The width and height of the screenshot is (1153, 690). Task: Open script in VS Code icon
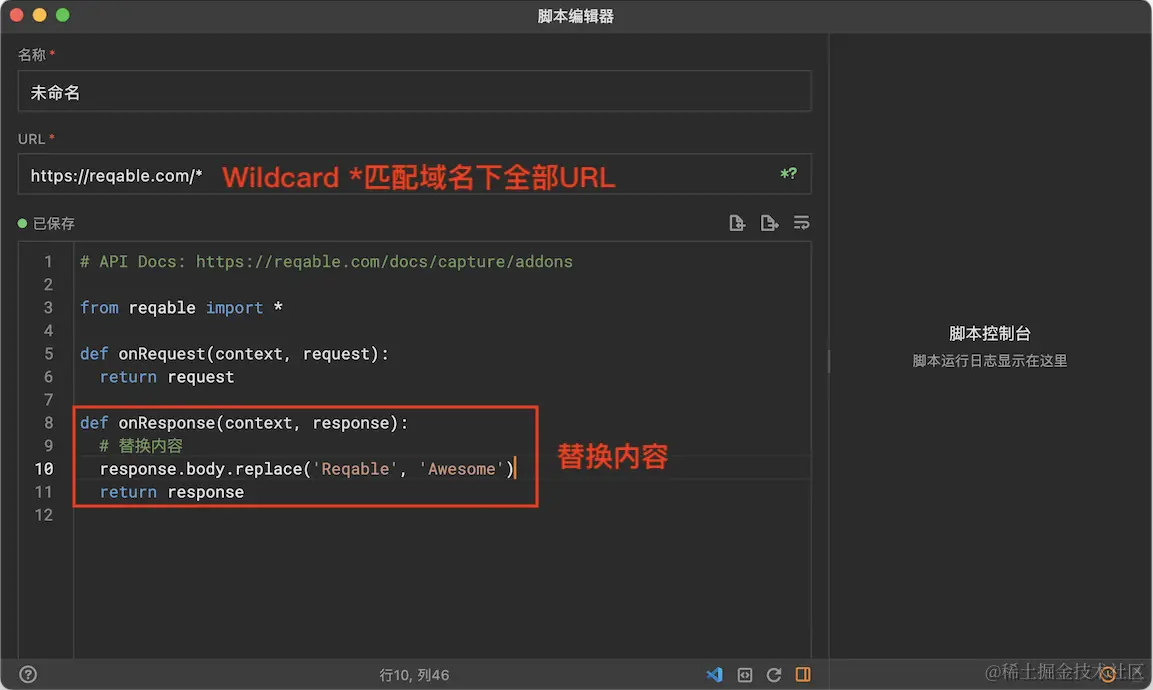coord(714,674)
